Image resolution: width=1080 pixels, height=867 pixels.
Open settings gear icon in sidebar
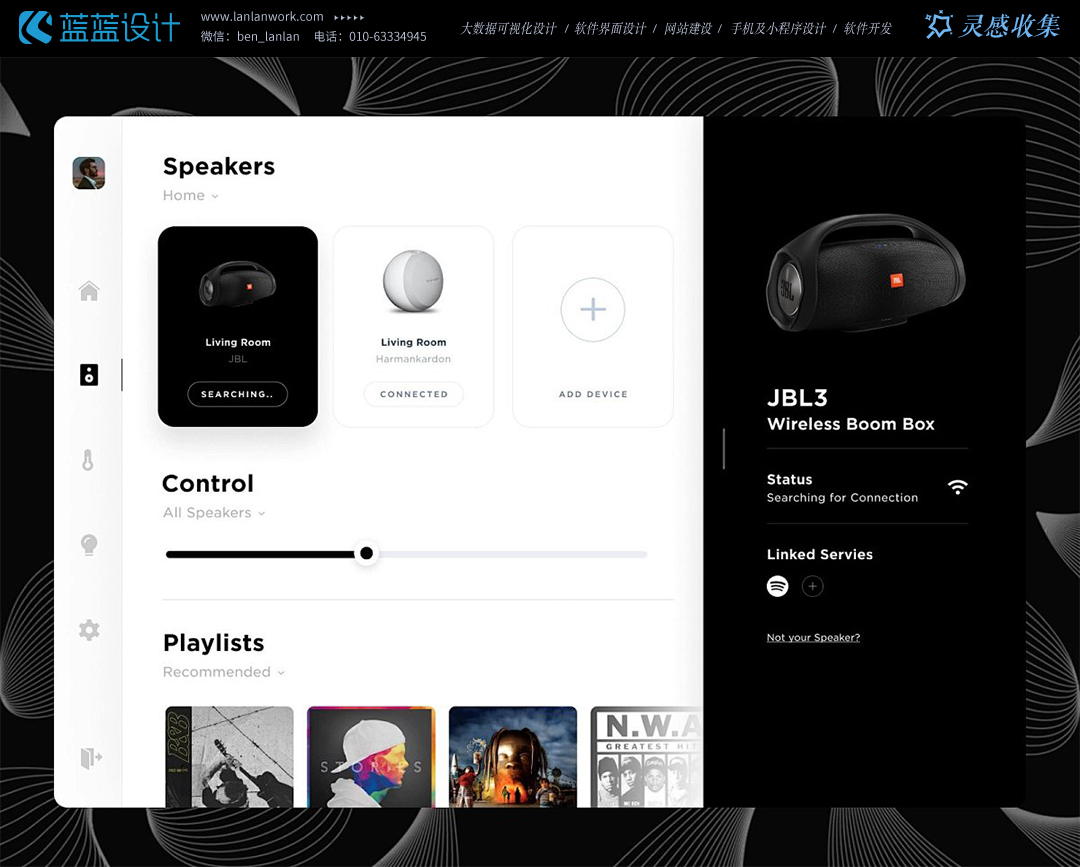coord(89,630)
